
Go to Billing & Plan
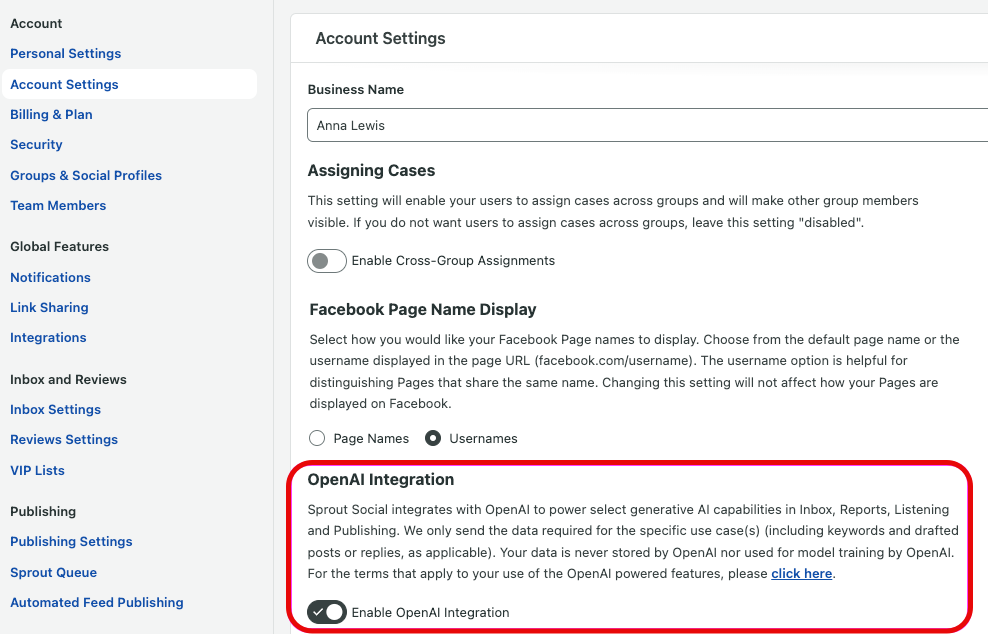51,115
